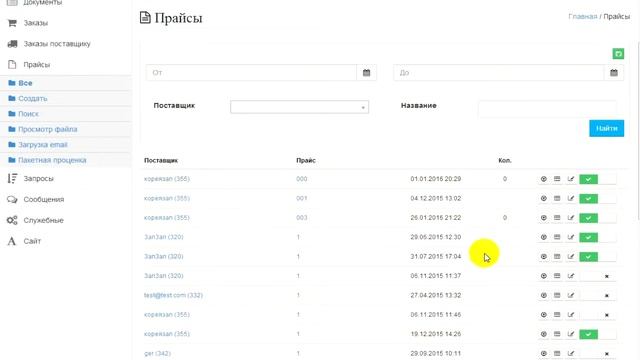Edit the price dated 19.12.2015 14:26
The height and width of the screenshot is (360, 640).
pyautogui.click(x=571, y=334)
